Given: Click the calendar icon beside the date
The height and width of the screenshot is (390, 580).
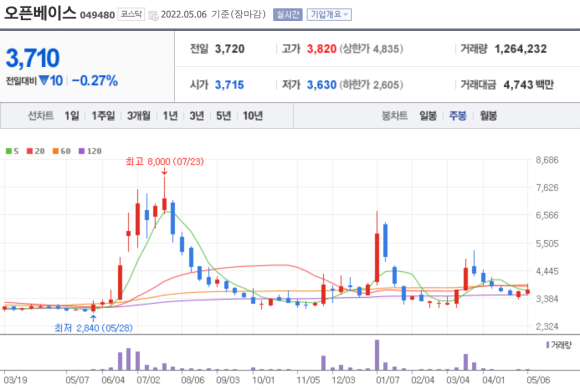Looking at the screenshot, I should 153,16.
